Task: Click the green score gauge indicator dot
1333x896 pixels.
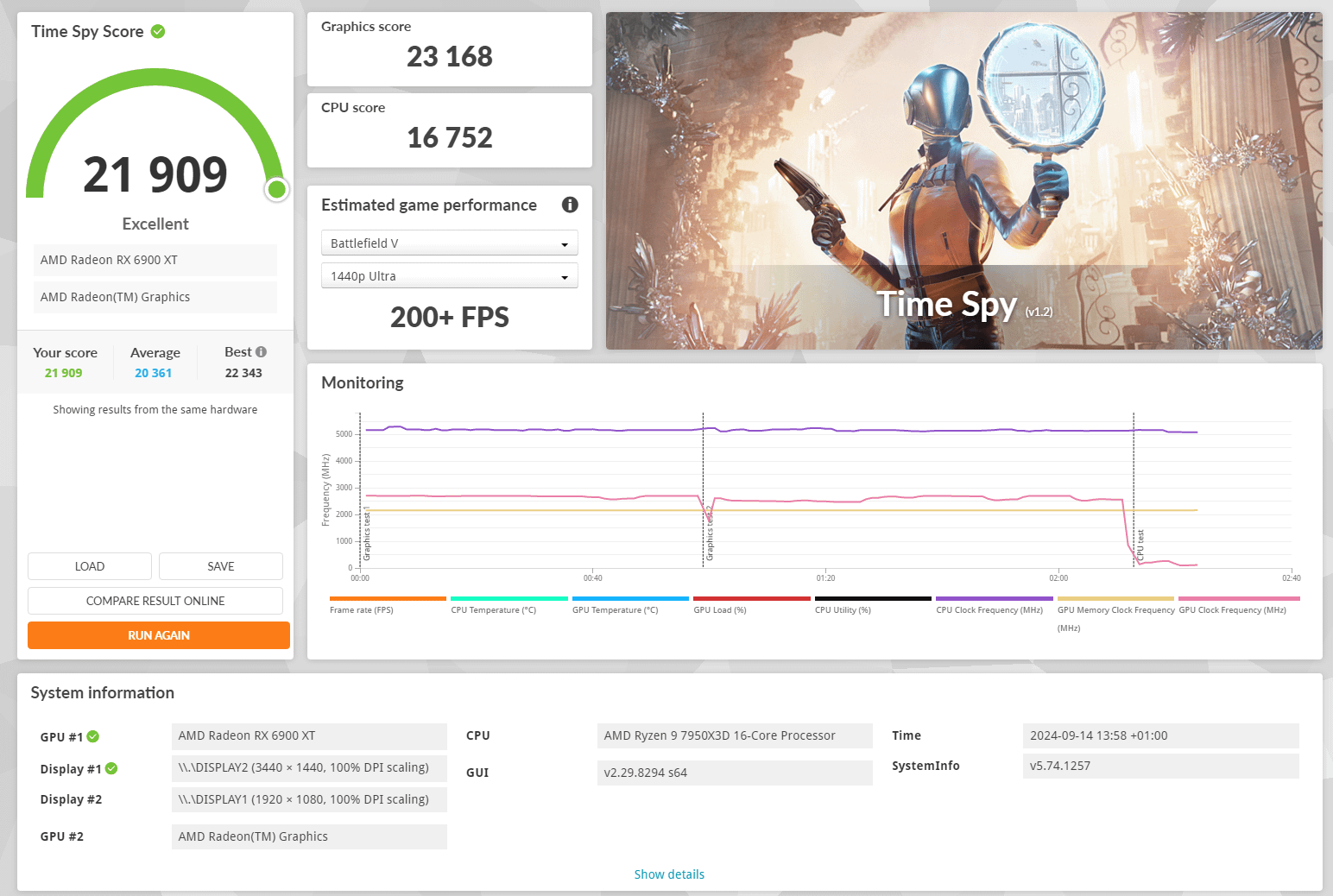Action: point(277,189)
